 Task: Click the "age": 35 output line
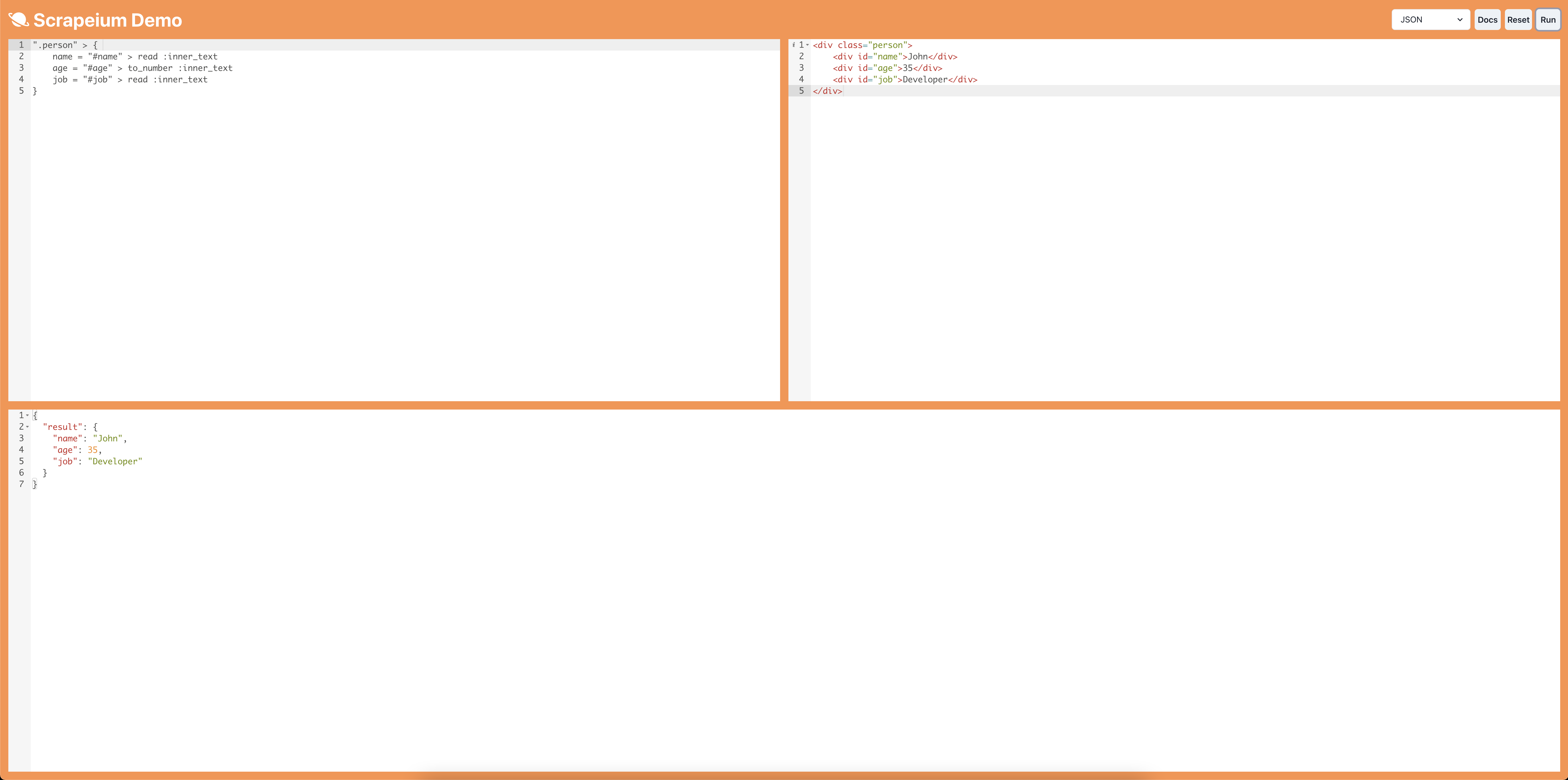77,450
